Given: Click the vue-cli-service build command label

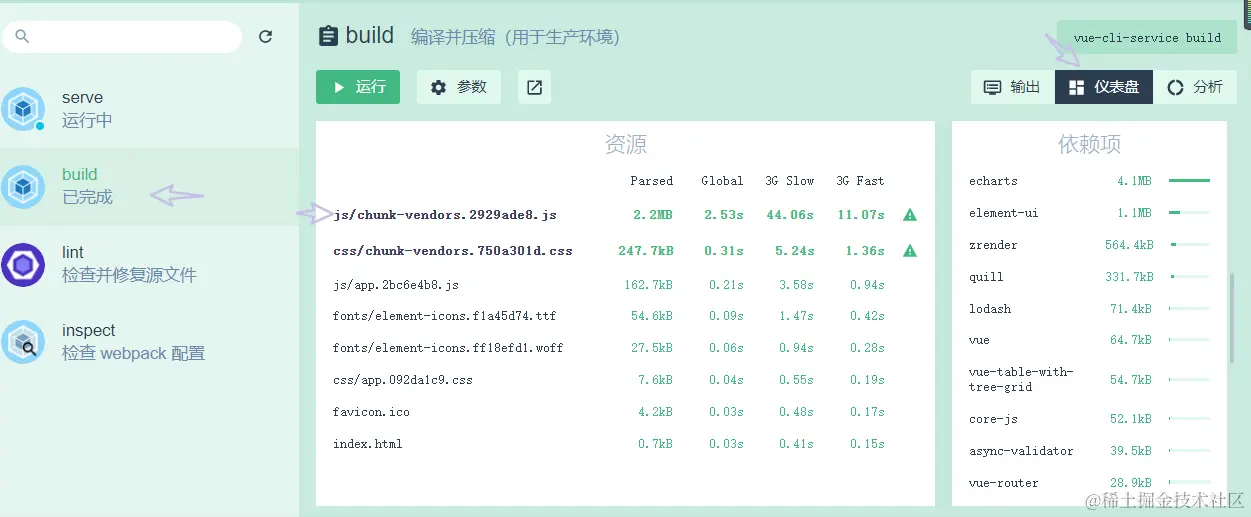Looking at the screenshot, I should (x=1147, y=38).
